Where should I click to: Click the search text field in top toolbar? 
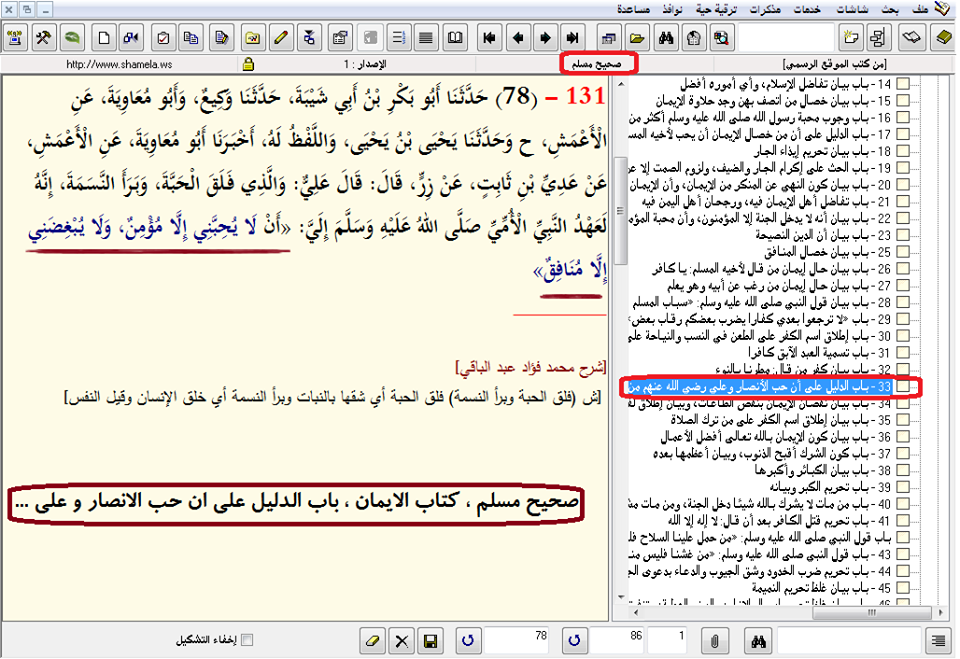(780, 39)
